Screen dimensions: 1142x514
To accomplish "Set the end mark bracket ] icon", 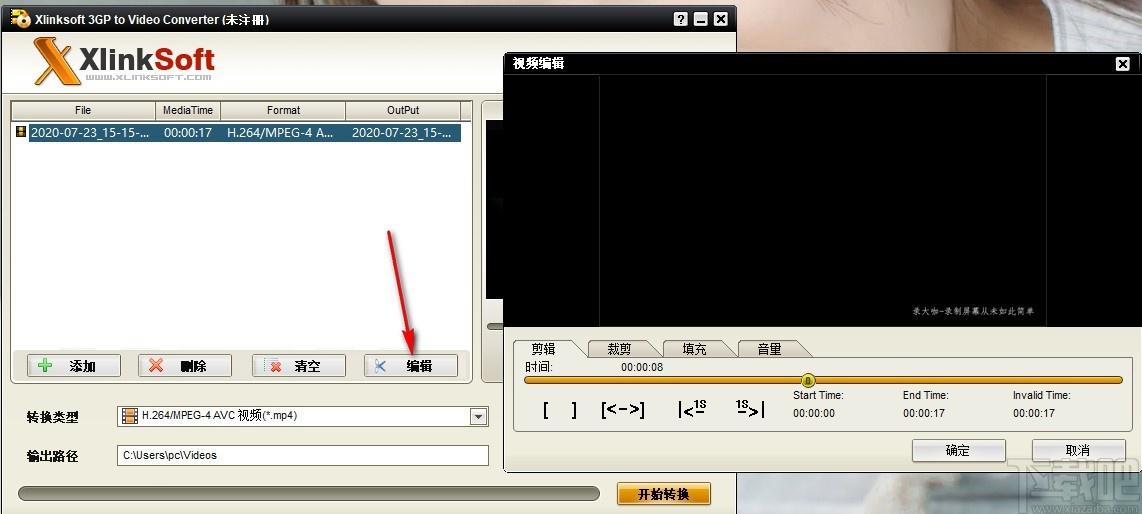I will (574, 411).
